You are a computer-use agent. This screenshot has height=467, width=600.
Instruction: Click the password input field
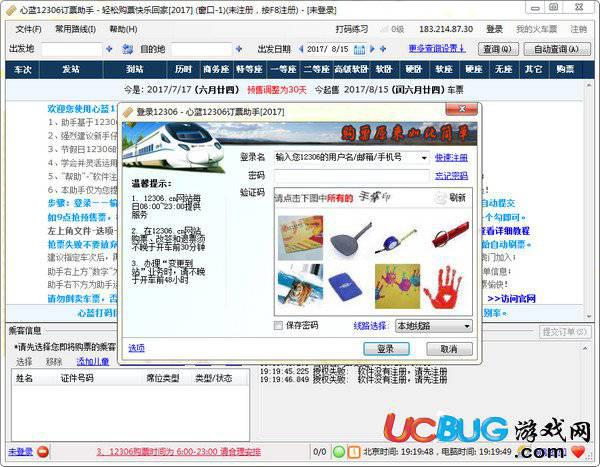pyautogui.click(x=352, y=176)
